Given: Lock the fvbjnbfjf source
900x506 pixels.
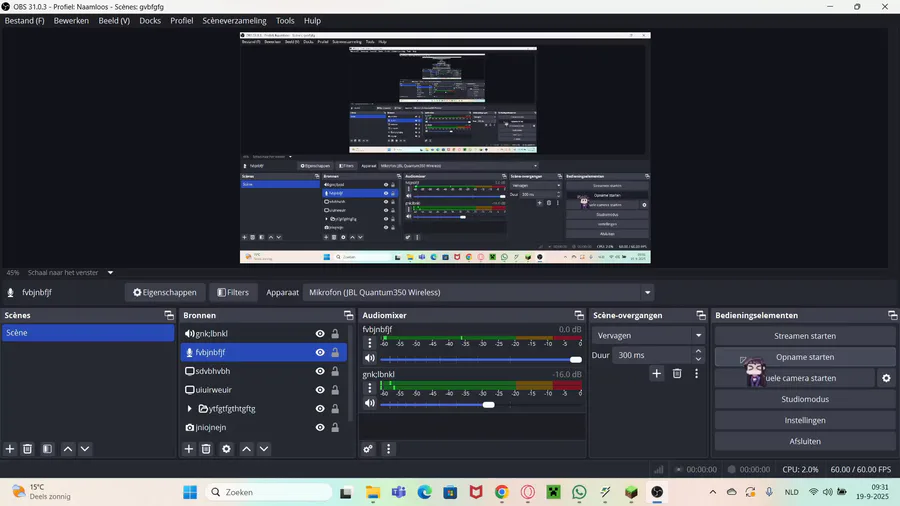Looking at the screenshot, I should (335, 352).
